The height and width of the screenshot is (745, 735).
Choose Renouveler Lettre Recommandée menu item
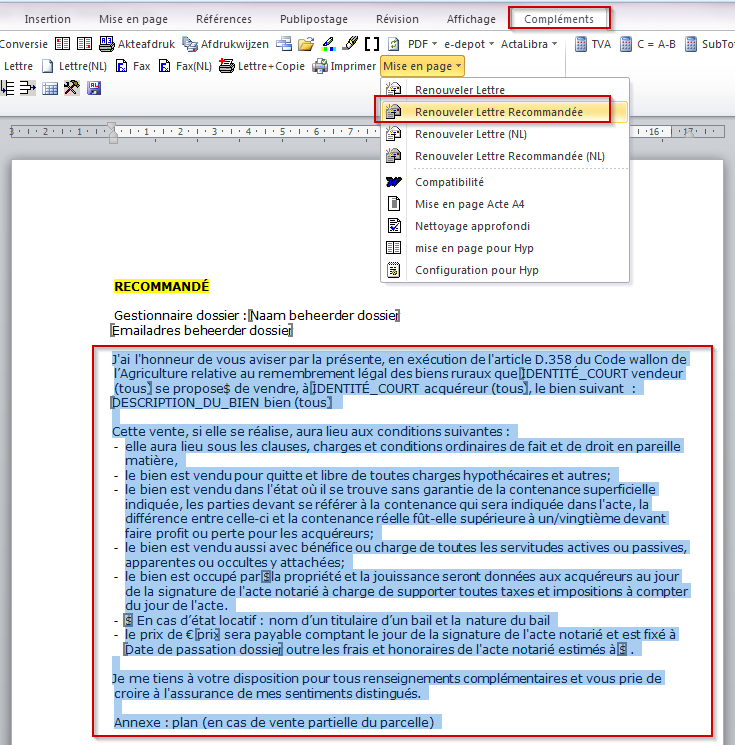(x=505, y=112)
